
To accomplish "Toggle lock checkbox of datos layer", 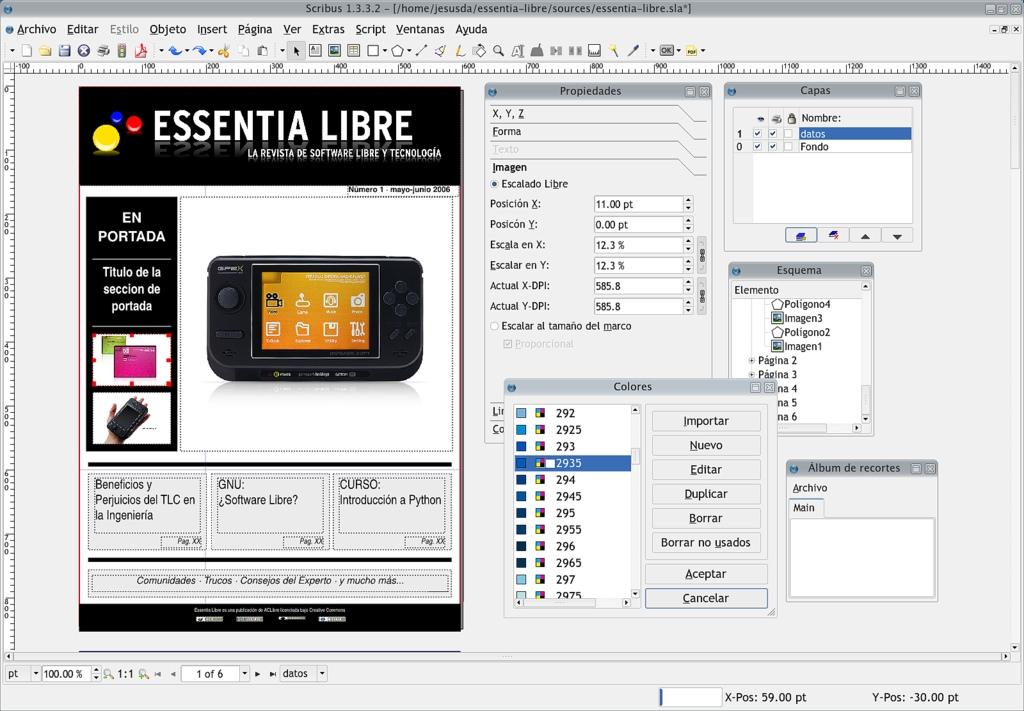I will point(788,133).
